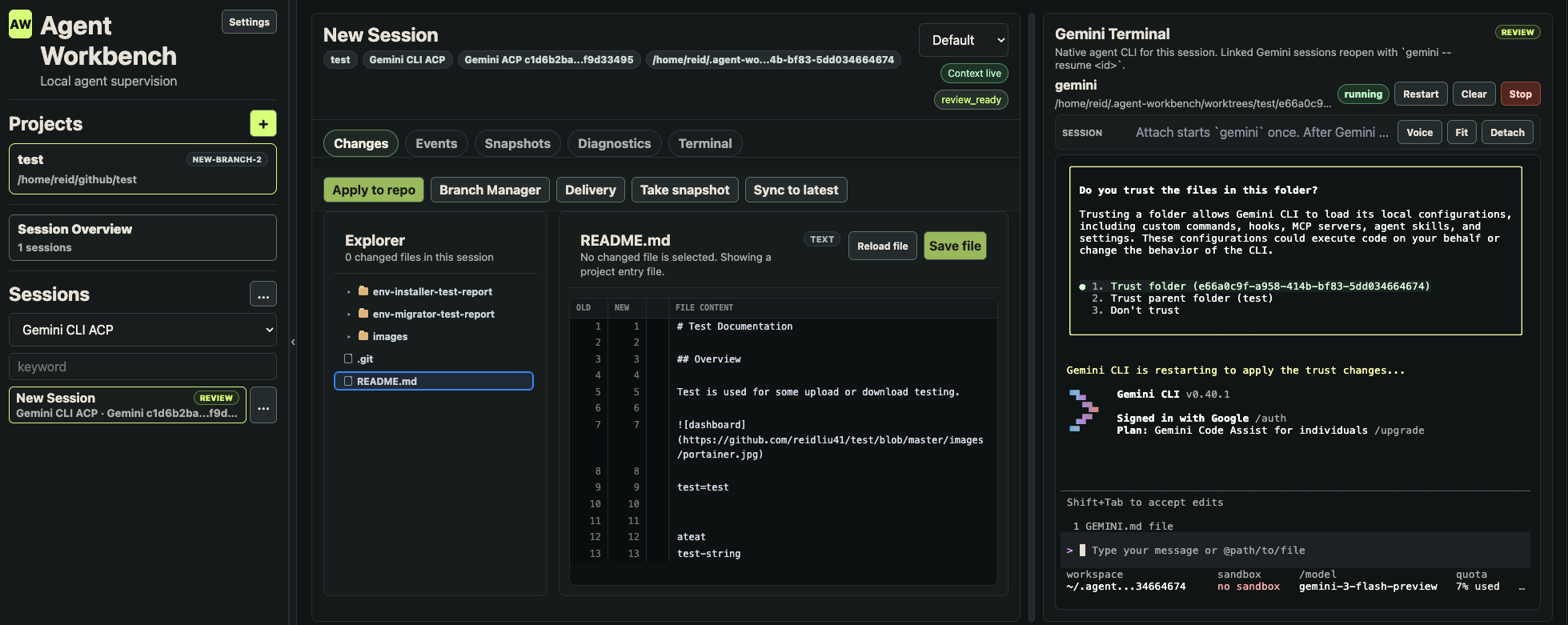Click gemini-3-flash-preview model label
This screenshot has width=1568, height=625.
point(1368,587)
